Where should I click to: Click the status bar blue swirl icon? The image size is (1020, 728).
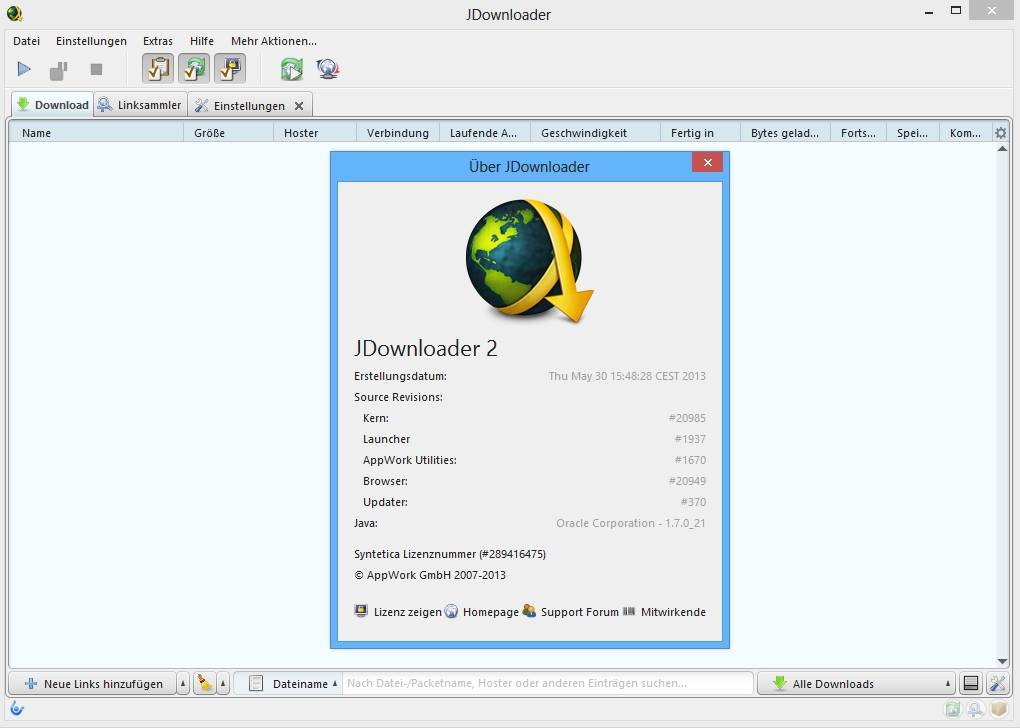16,708
